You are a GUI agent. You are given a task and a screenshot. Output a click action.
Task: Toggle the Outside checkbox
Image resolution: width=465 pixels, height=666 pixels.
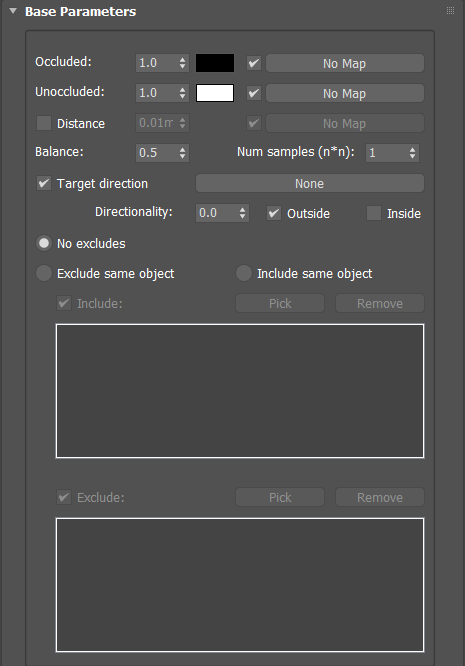(274, 213)
